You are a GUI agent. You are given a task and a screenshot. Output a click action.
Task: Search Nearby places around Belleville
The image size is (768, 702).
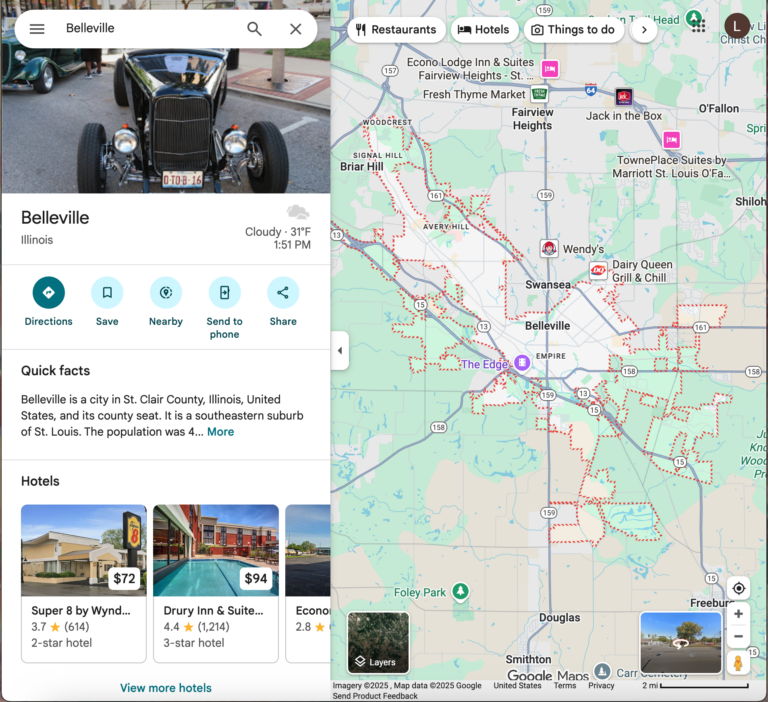165,293
